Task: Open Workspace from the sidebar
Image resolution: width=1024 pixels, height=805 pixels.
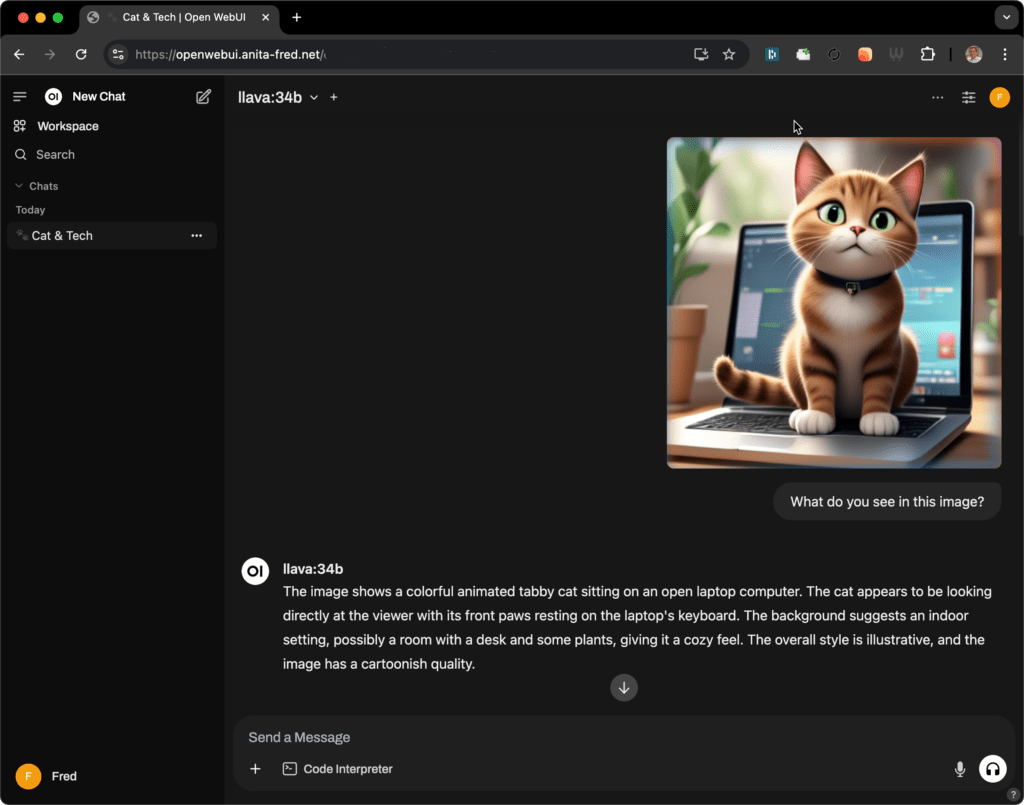Action: tap(67, 126)
